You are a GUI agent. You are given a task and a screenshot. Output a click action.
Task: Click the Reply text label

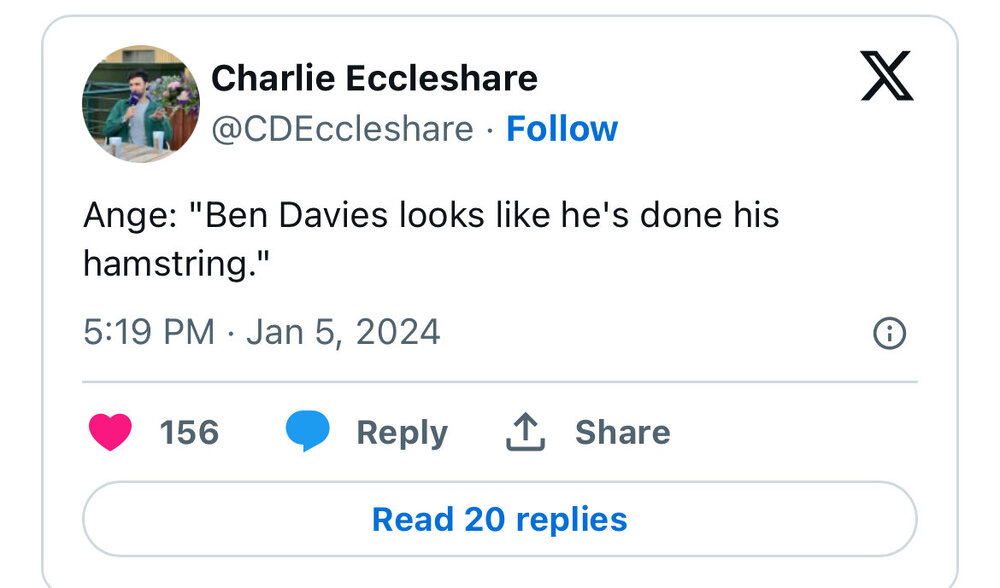click(x=402, y=432)
